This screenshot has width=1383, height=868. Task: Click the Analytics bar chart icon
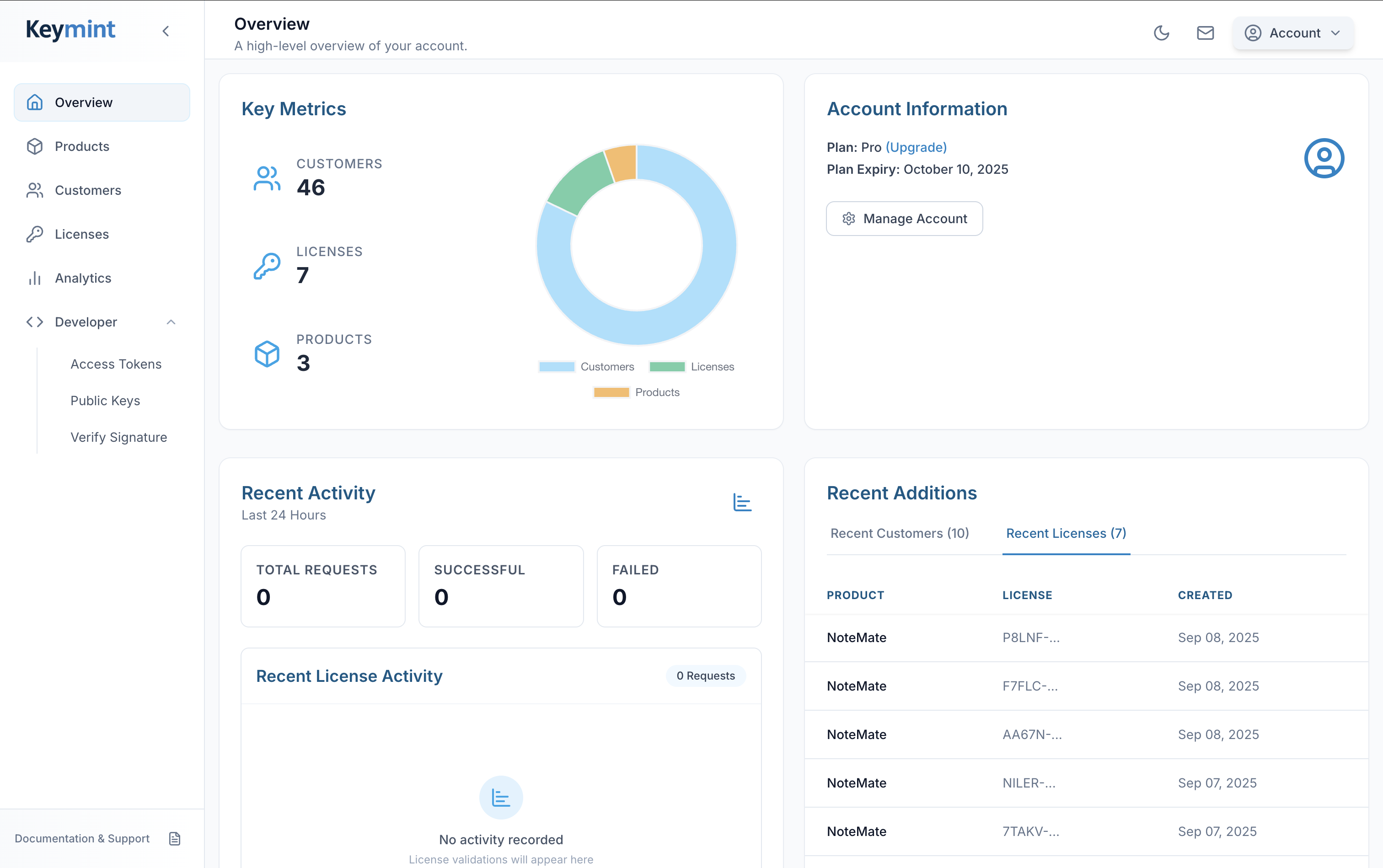(x=35, y=279)
